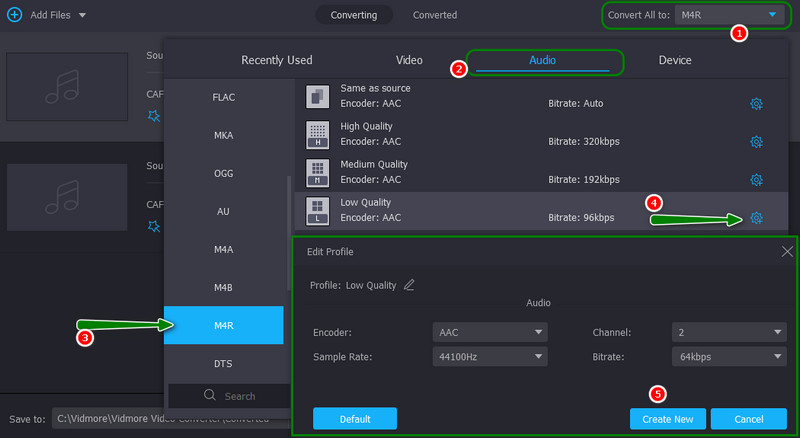Click the High Quality preset icon
The height and width of the screenshot is (438, 800).
tap(317, 134)
